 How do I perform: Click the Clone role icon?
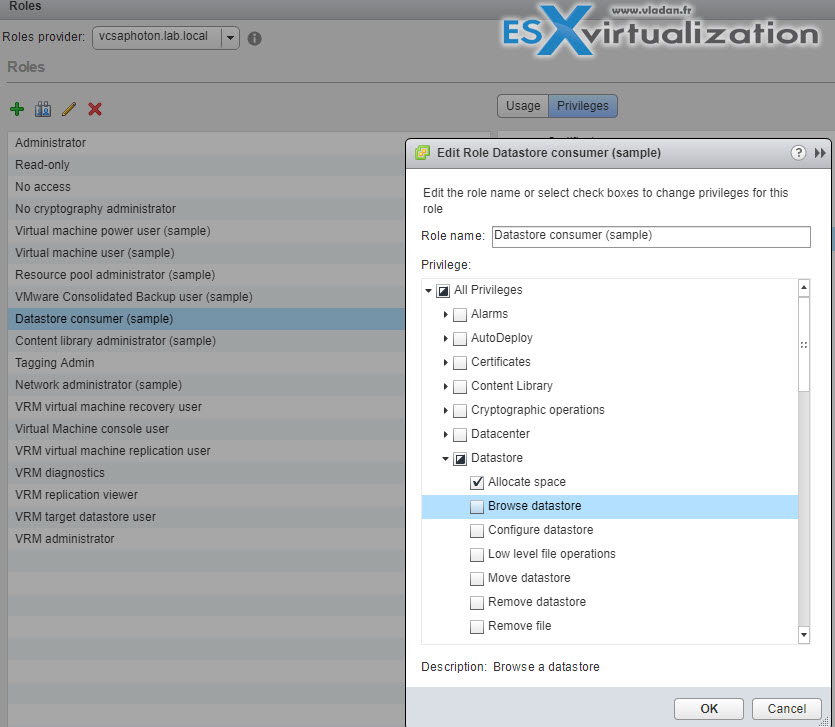(x=43, y=109)
